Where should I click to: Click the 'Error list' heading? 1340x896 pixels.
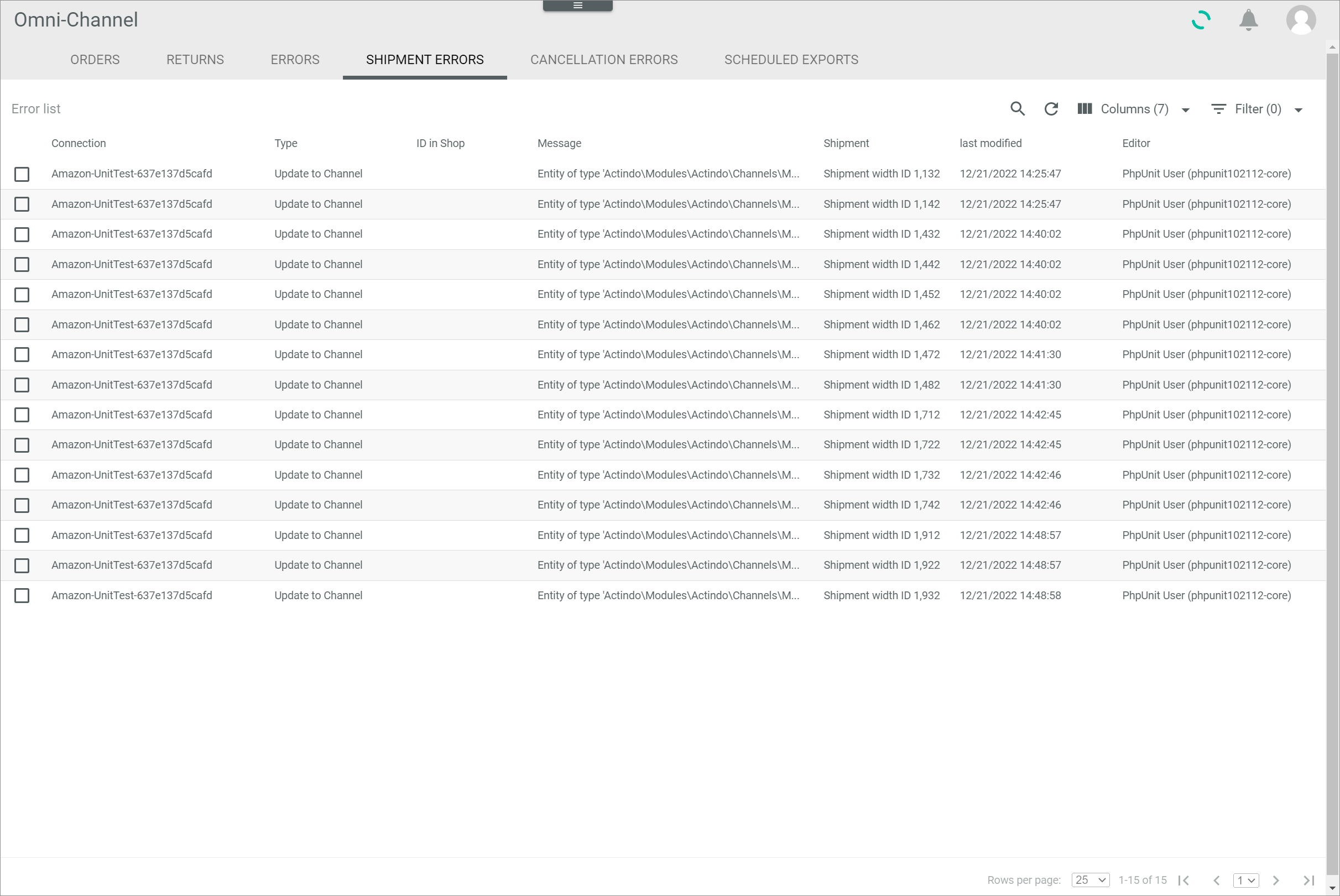coord(35,108)
